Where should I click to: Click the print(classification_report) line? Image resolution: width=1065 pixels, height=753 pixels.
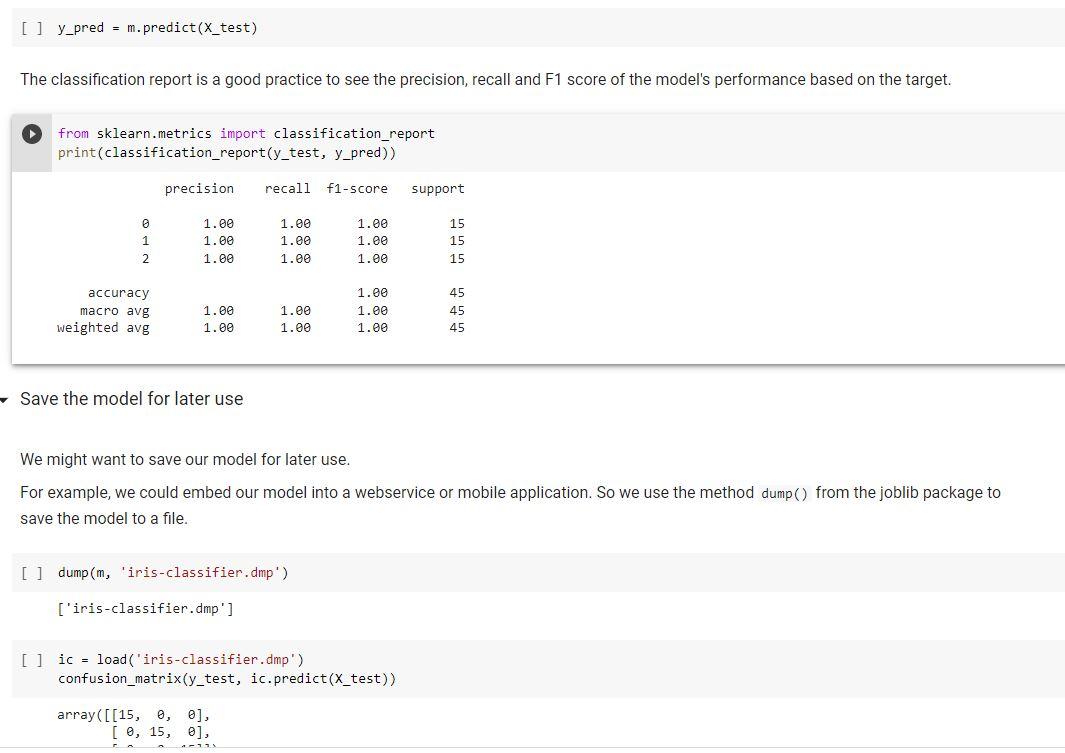(x=240, y=150)
